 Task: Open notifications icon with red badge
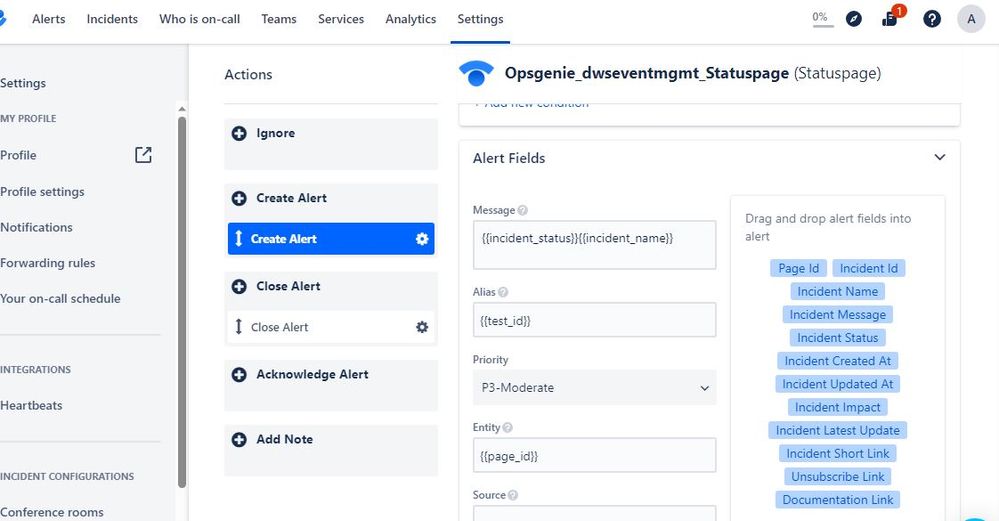tap(891, 17)
